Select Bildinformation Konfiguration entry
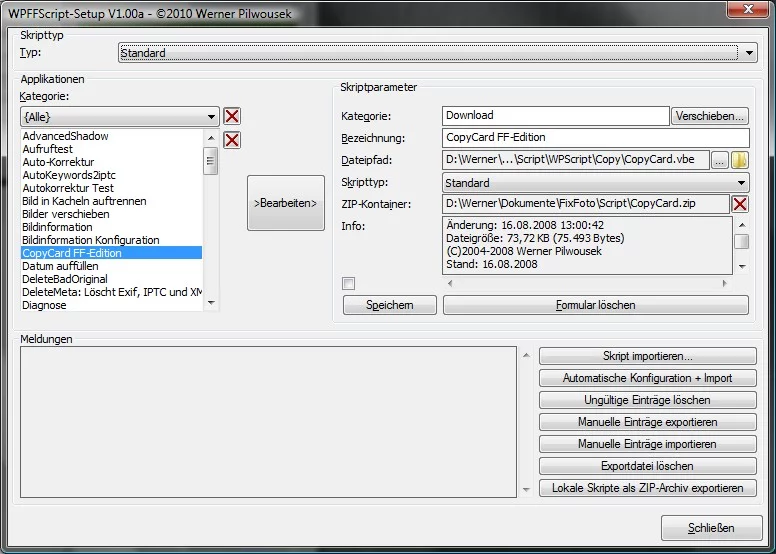Screen dimensions: 776x554 112,240
